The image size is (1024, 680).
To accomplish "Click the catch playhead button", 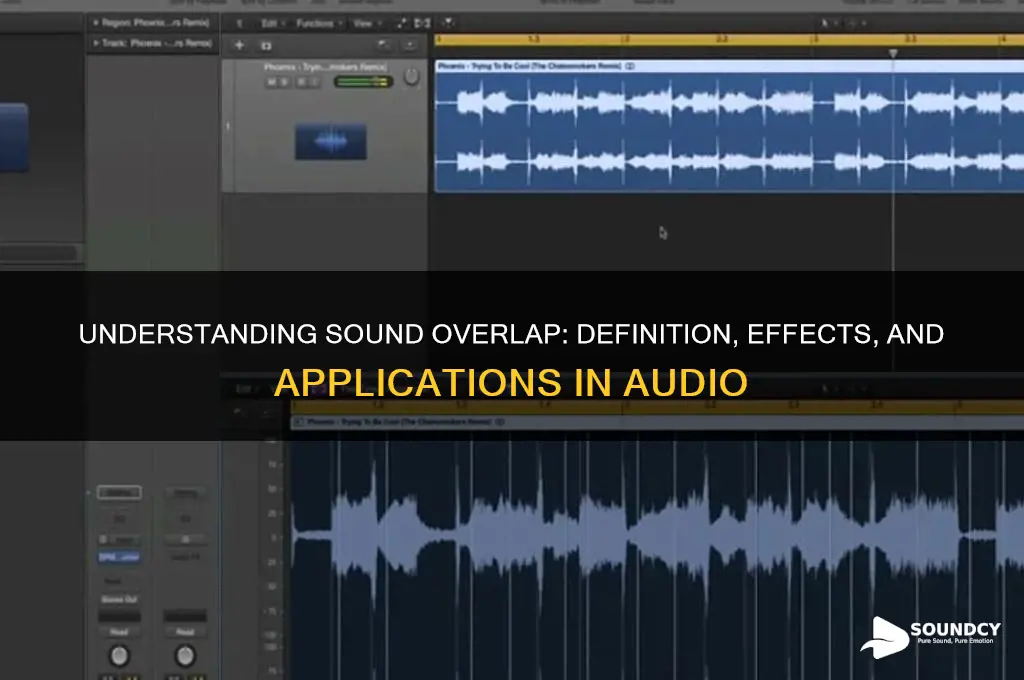I will 449,24.
